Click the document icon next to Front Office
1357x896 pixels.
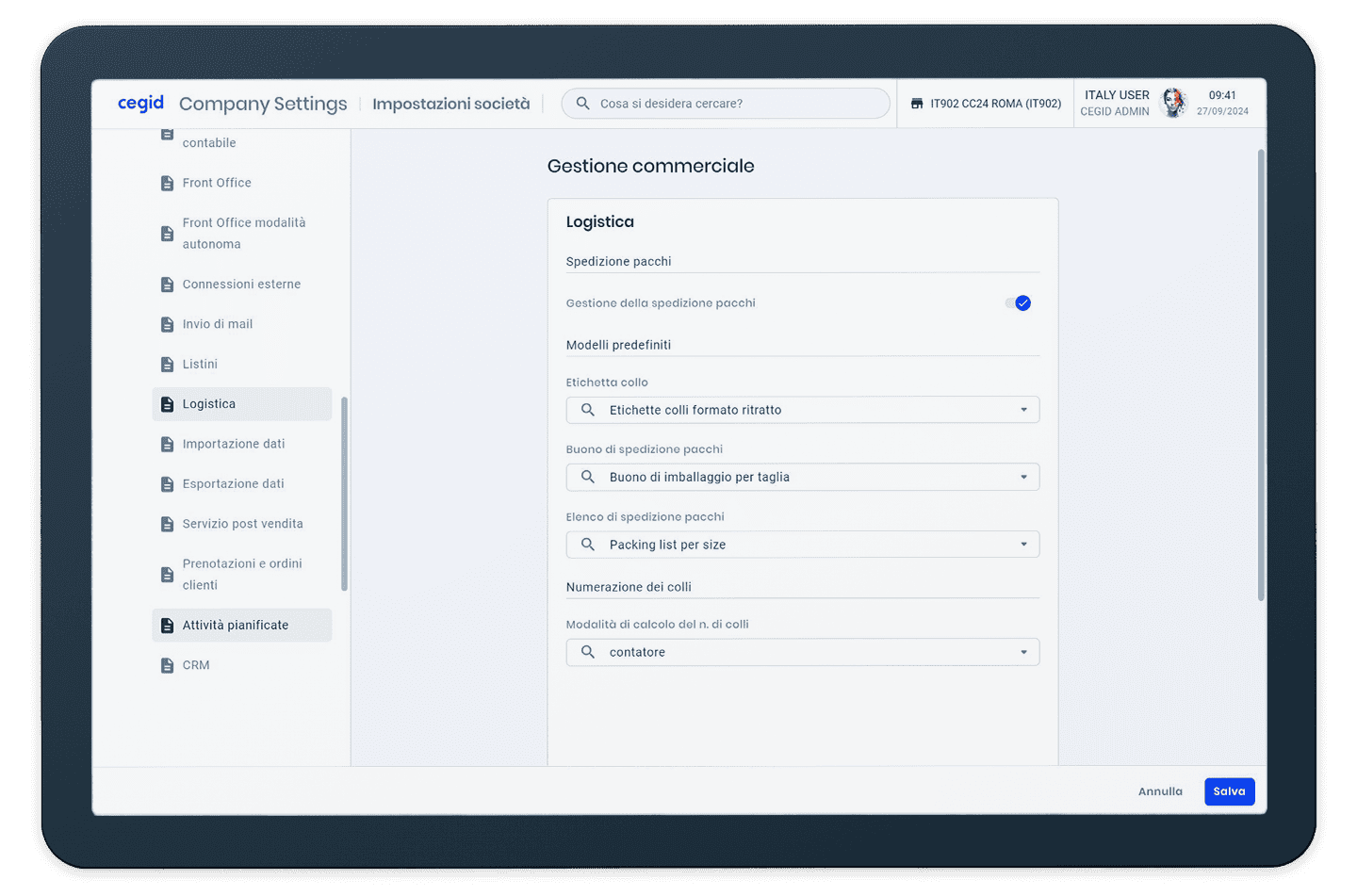(x=167, y=183)
